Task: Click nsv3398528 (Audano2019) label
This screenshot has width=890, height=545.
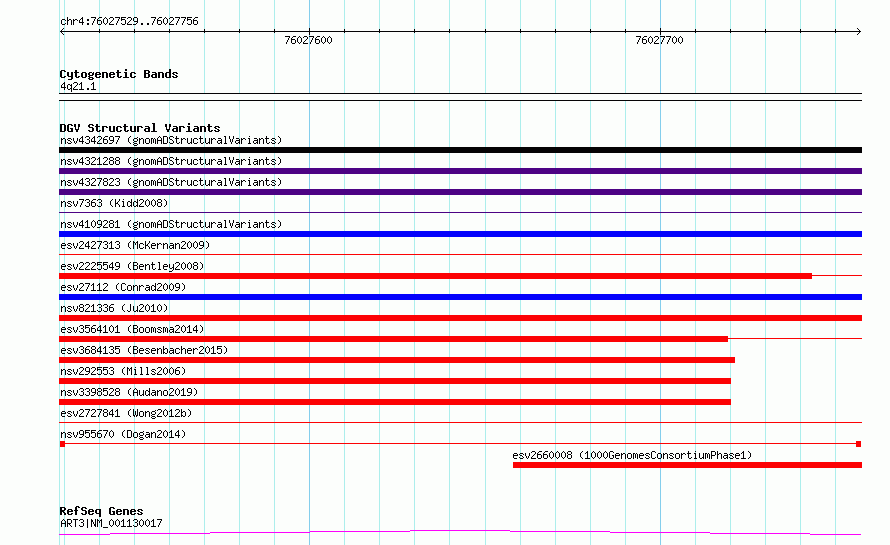Action: point(129,392)
